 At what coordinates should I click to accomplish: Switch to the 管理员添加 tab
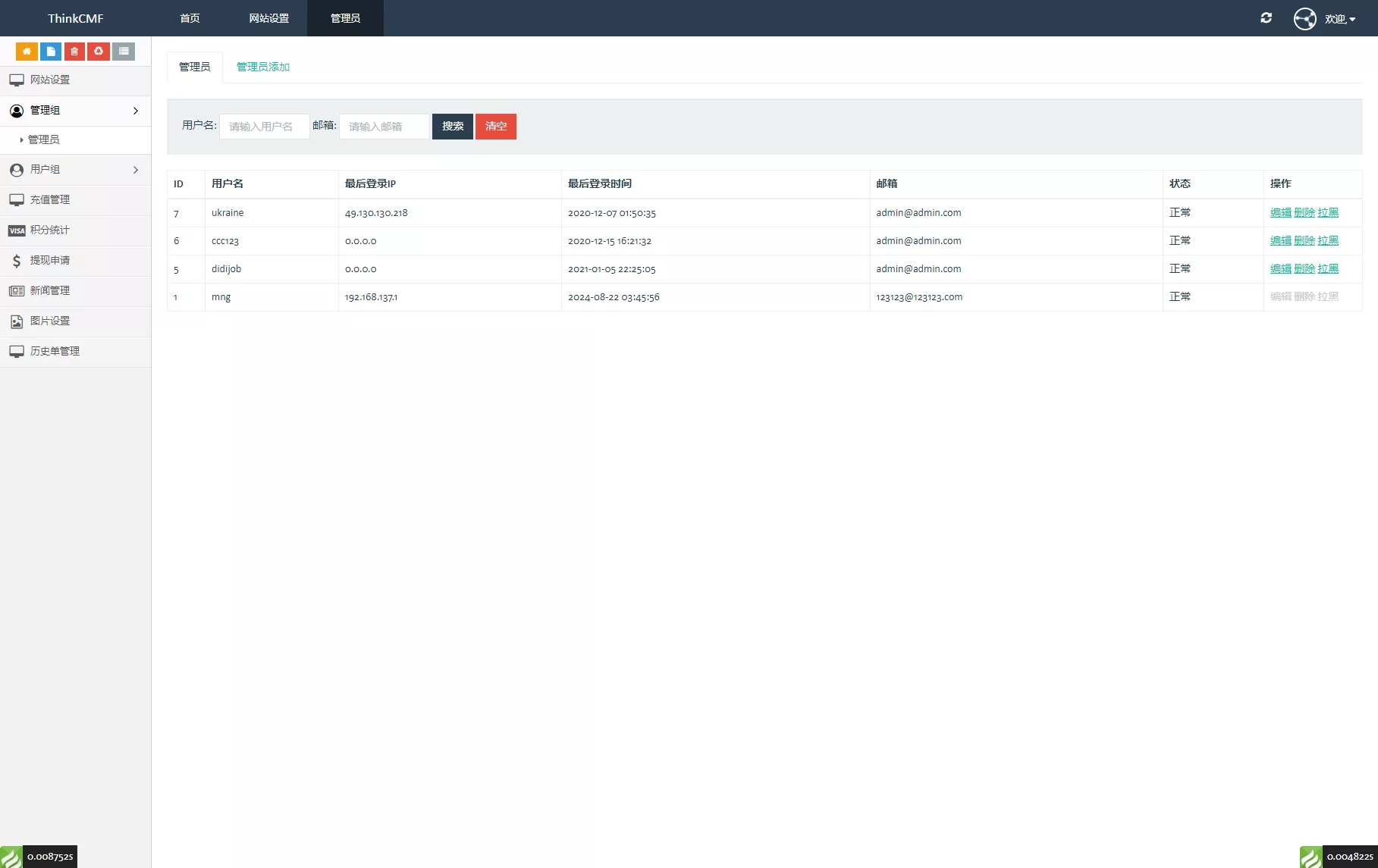262,67
